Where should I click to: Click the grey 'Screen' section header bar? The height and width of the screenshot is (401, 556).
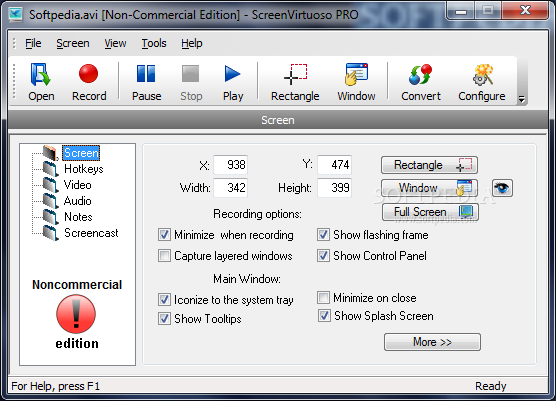tap(278, 120)
